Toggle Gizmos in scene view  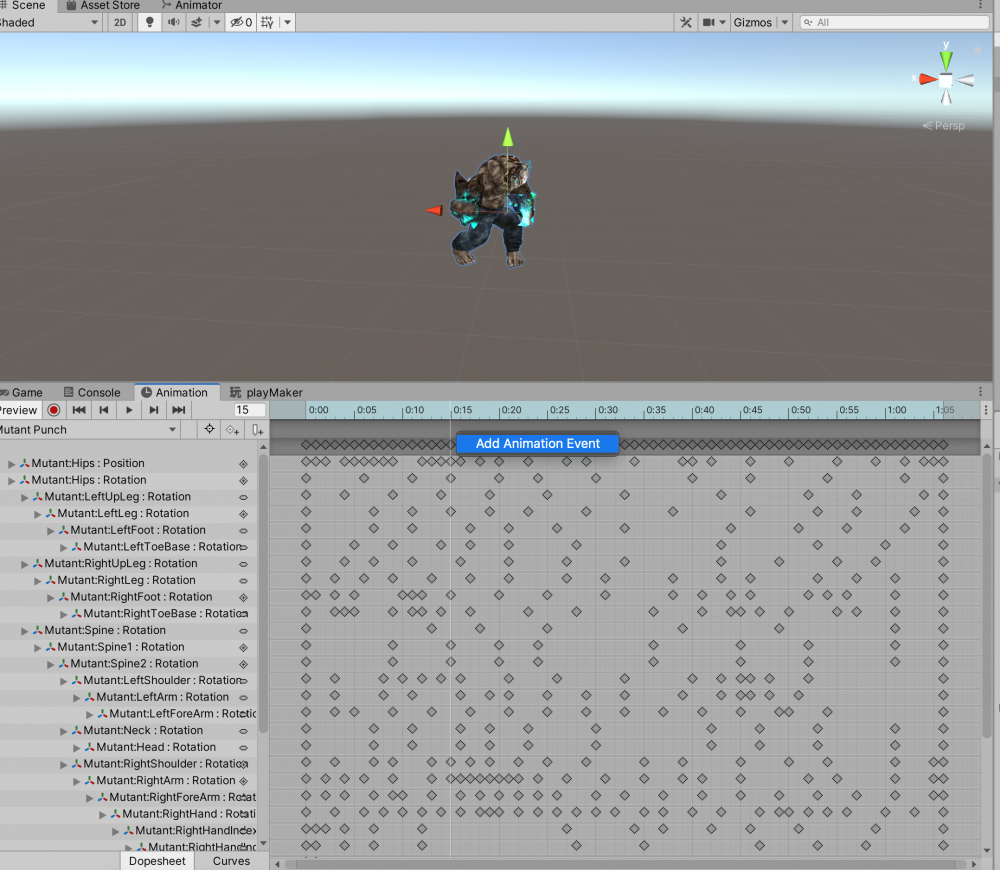tap(753, 22)
